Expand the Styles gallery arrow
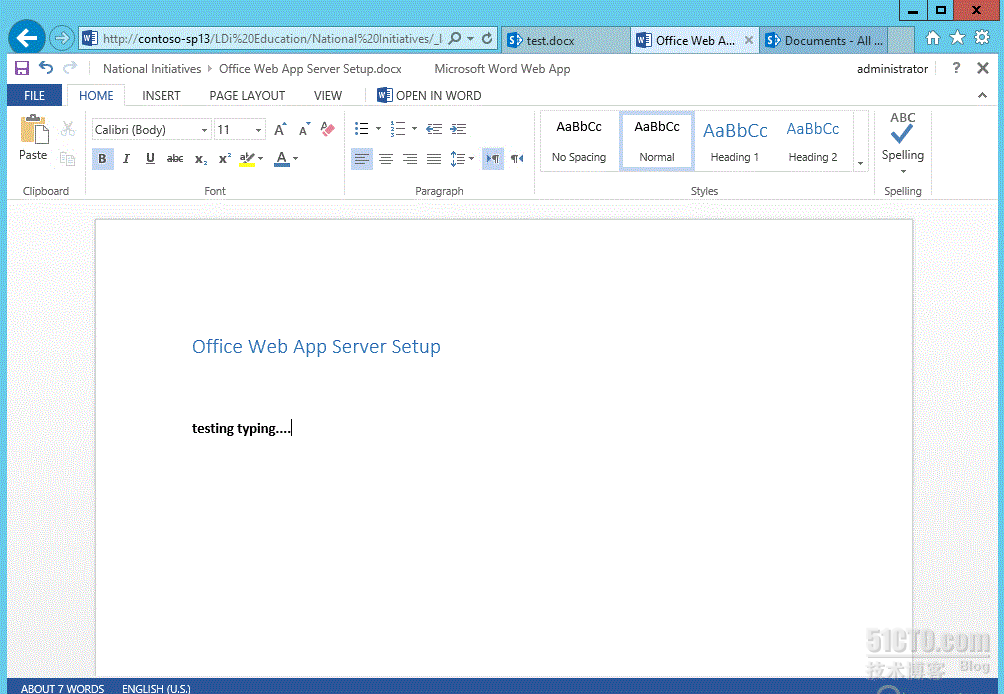This screenshot has width=1004, height=694. (x=860, y=163)
